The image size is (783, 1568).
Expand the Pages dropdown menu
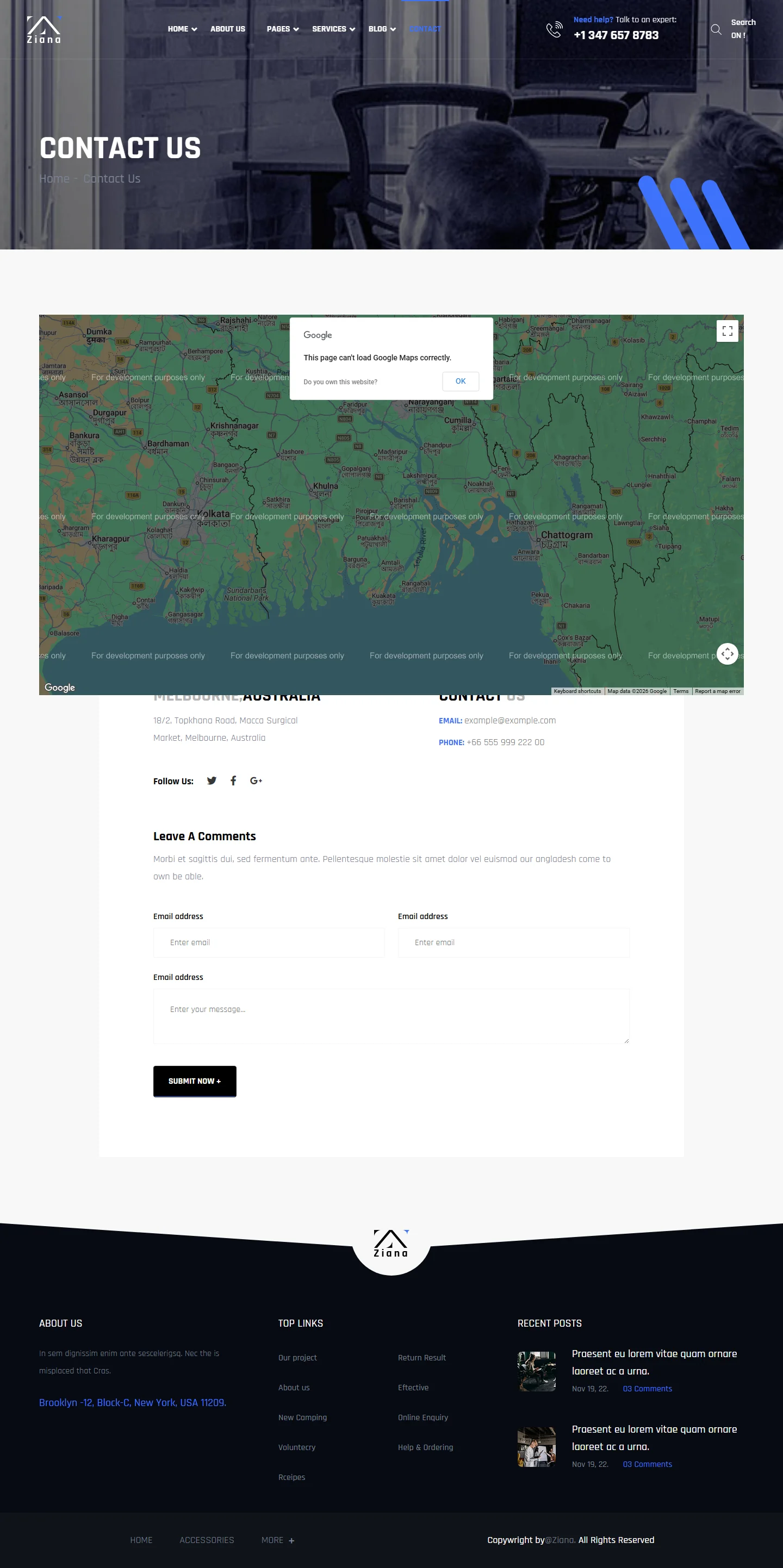click(x=283, y=29)
